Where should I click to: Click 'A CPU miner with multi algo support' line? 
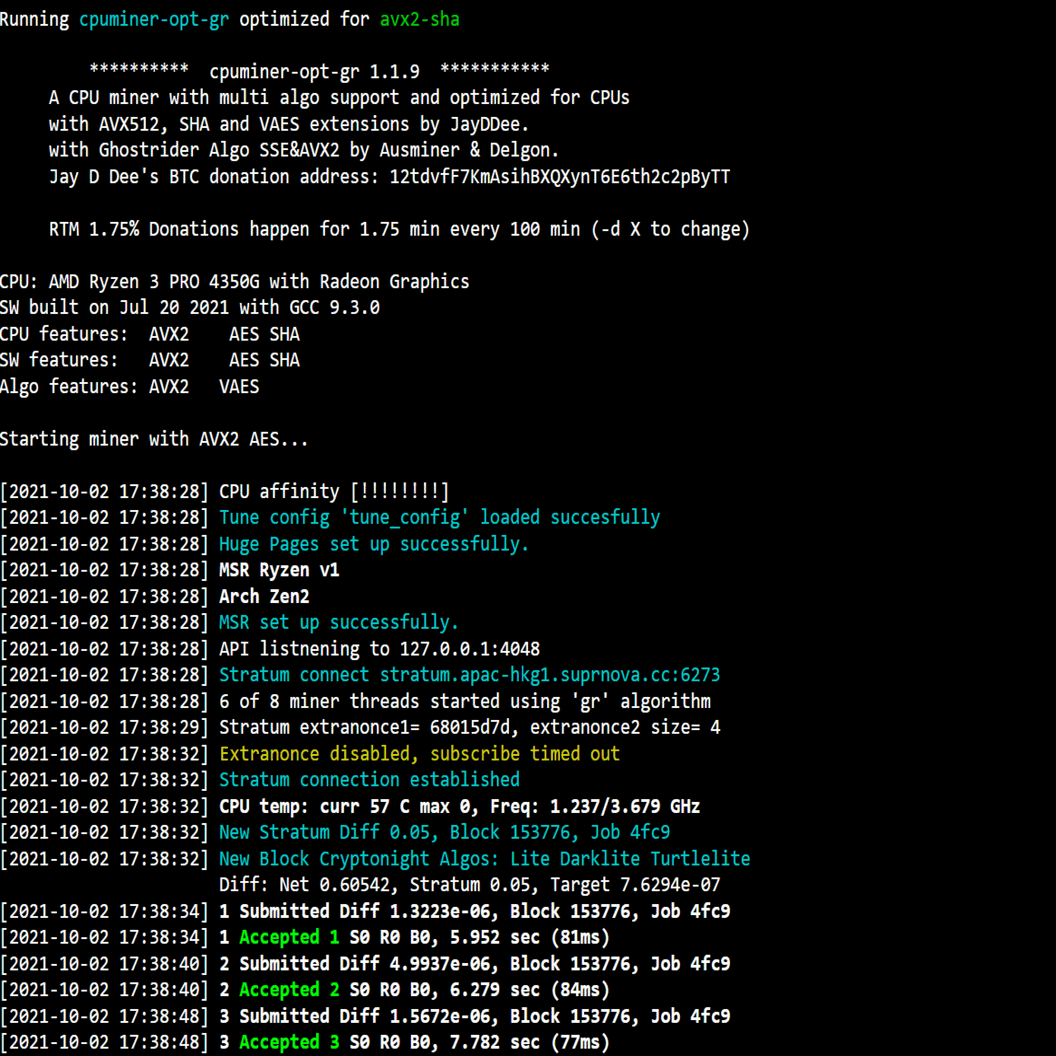point(339,98)
